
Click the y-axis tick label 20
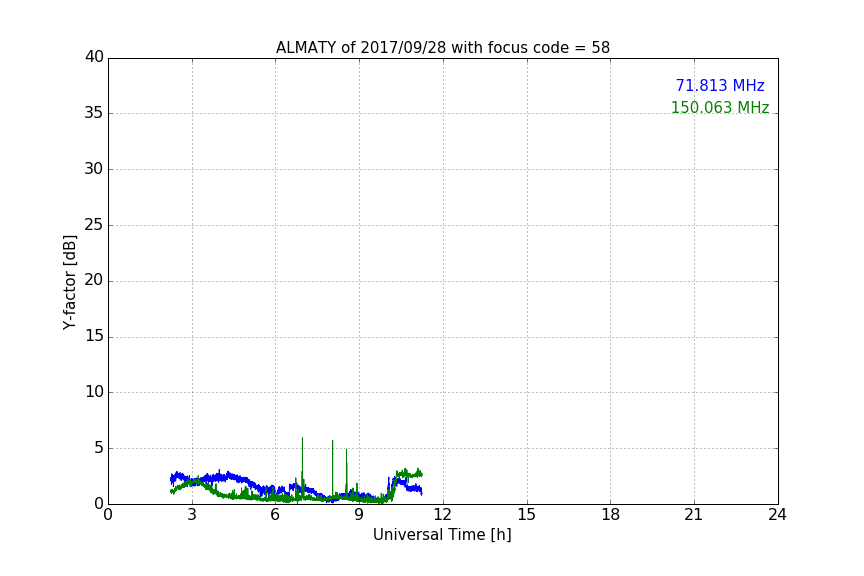click(x=94, y=281)
